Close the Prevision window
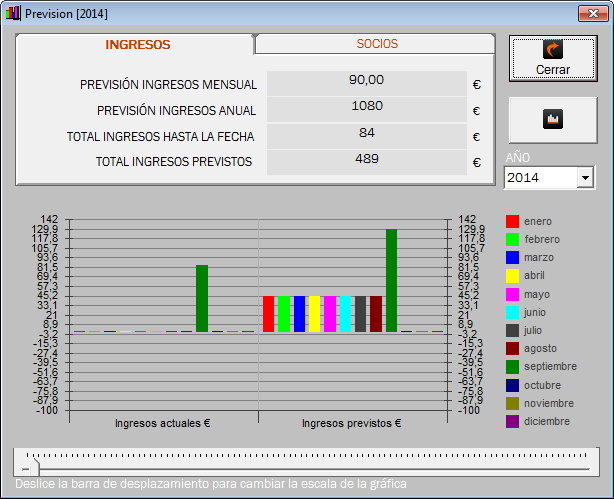 point(593,13)
